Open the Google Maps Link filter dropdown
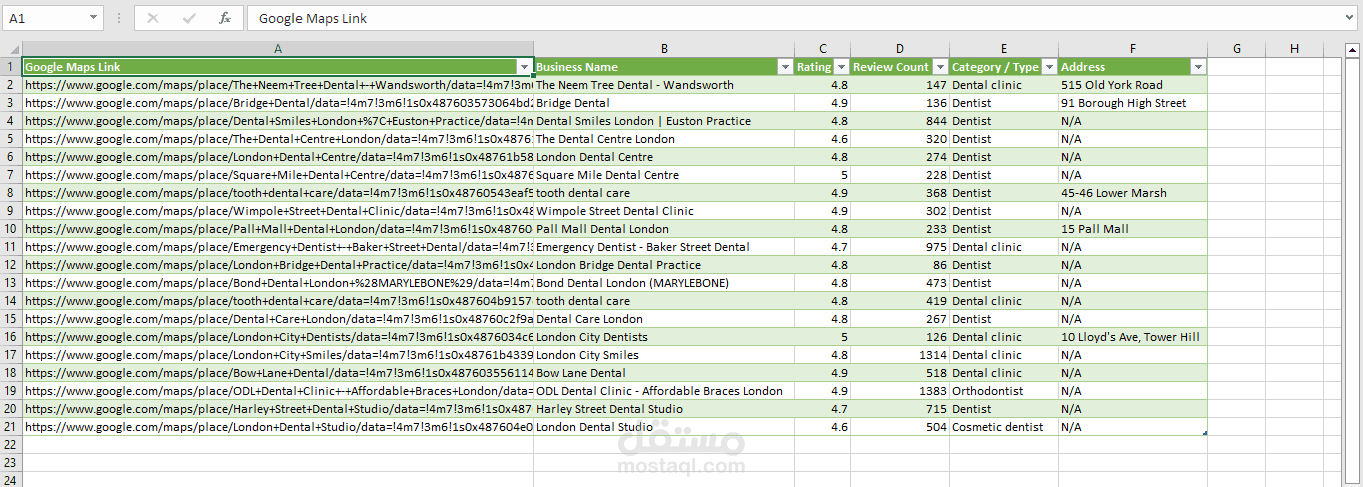This screenshot has width=1363, height=487. click(524, 67)
